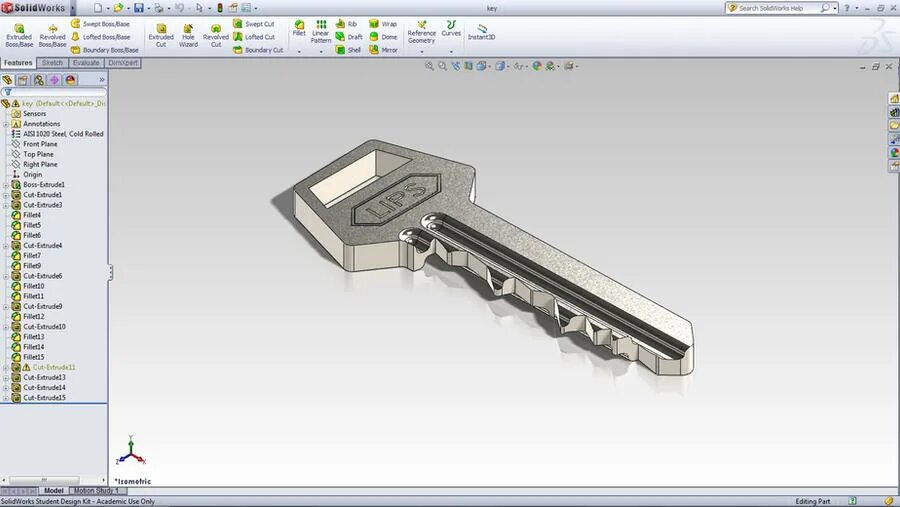The height and width of the screenshot is (507, 900).
Task: Choose Boundary Boss/Base feature
Action: tap(104, 50)
